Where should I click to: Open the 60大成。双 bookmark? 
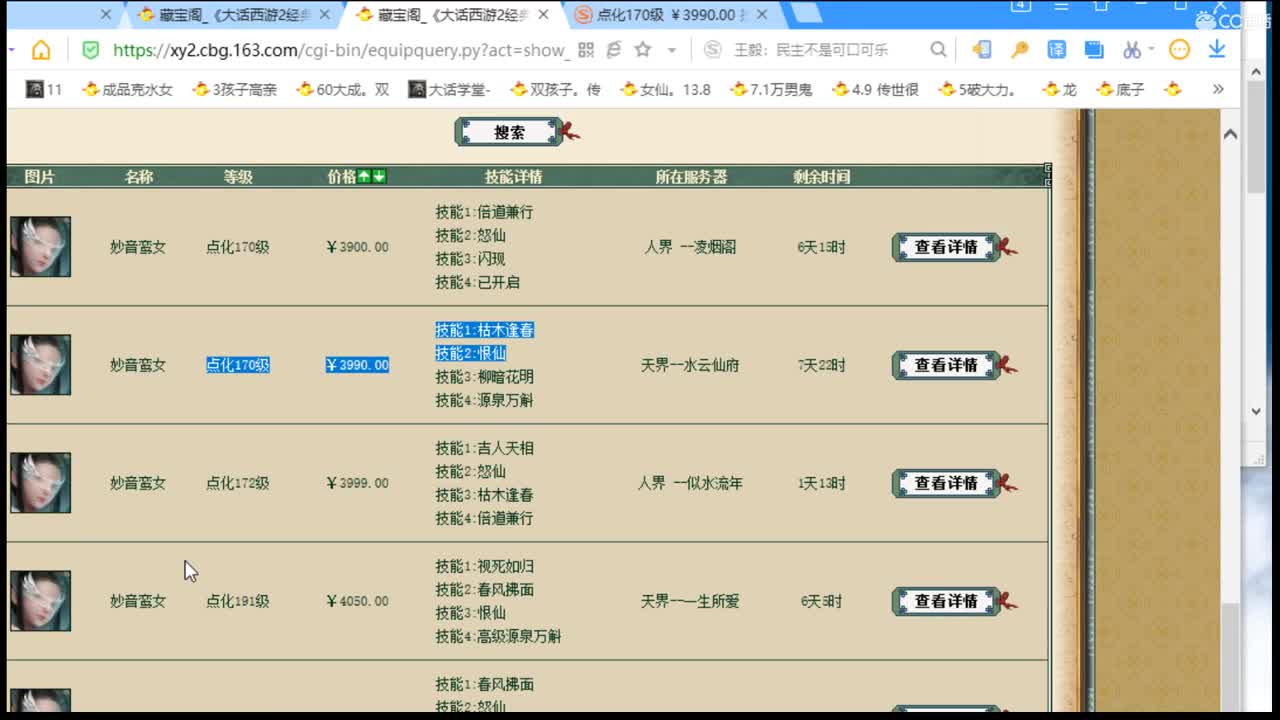coord(342,89)
